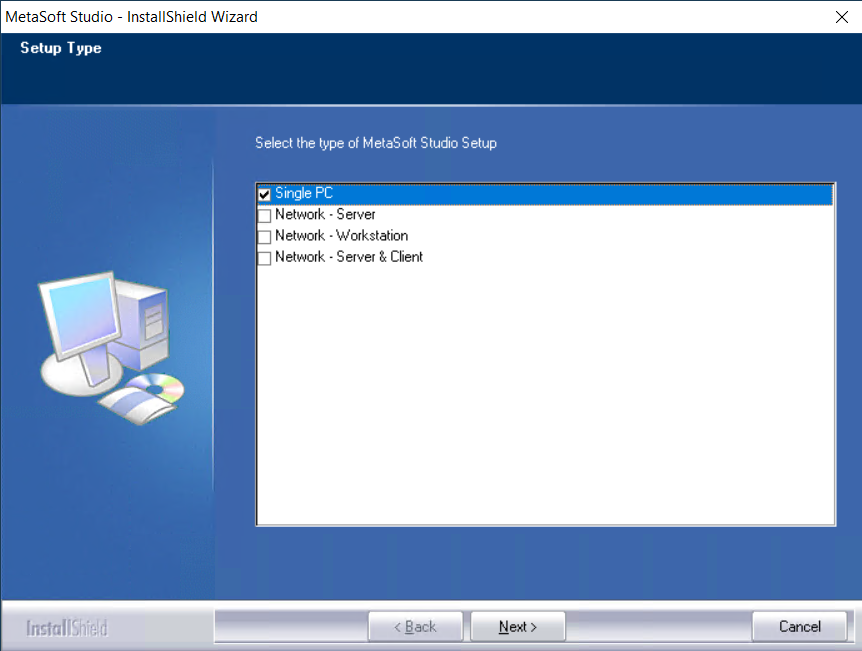Screen dimensions: 862x651
Task: Select the 'Network - Workstation' label text
Action: coord(341,236)
